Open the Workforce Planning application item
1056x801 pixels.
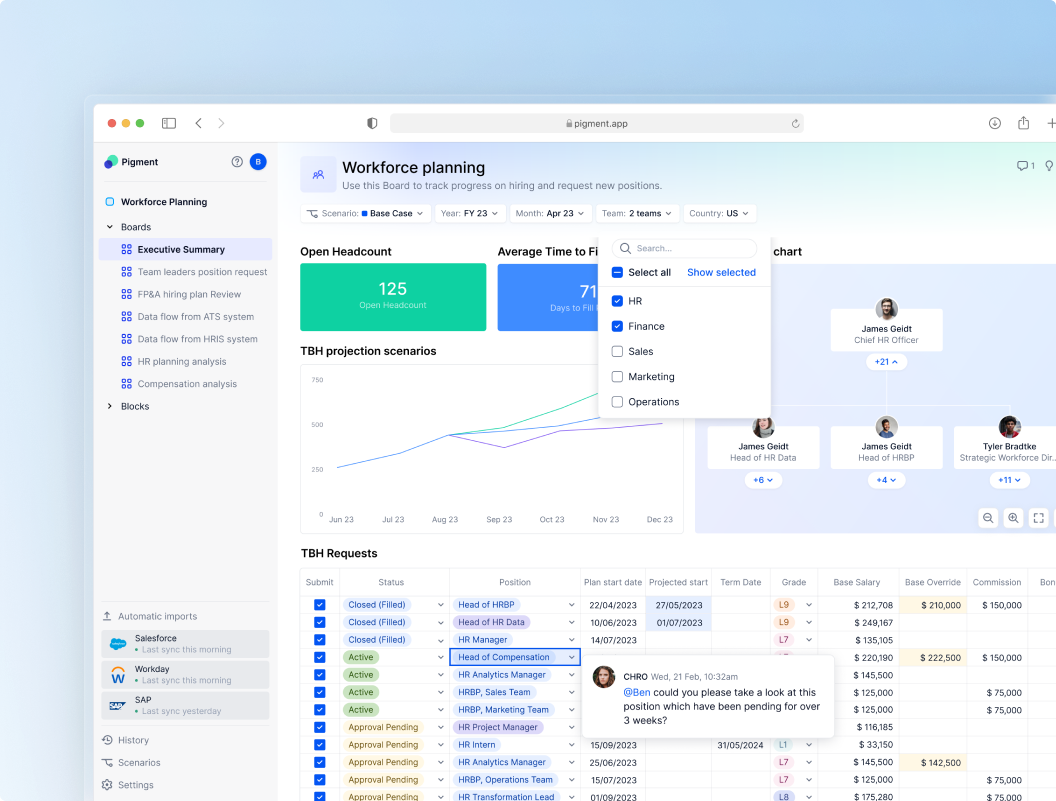pyautogui.click(x=157, y=201)
